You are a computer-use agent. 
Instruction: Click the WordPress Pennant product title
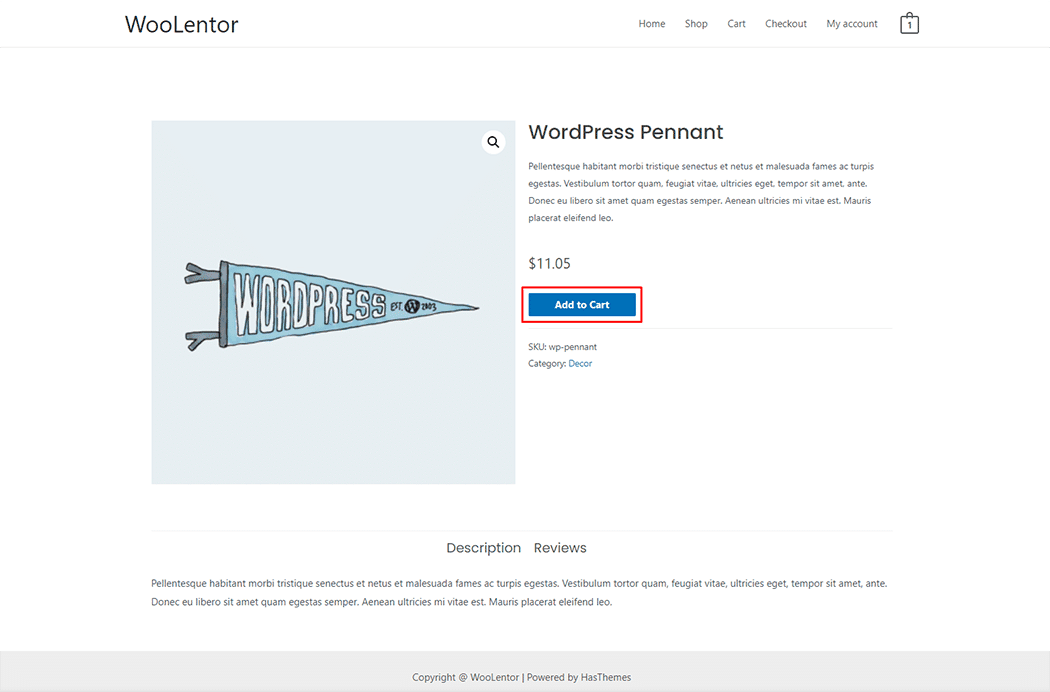pos(625,132)
